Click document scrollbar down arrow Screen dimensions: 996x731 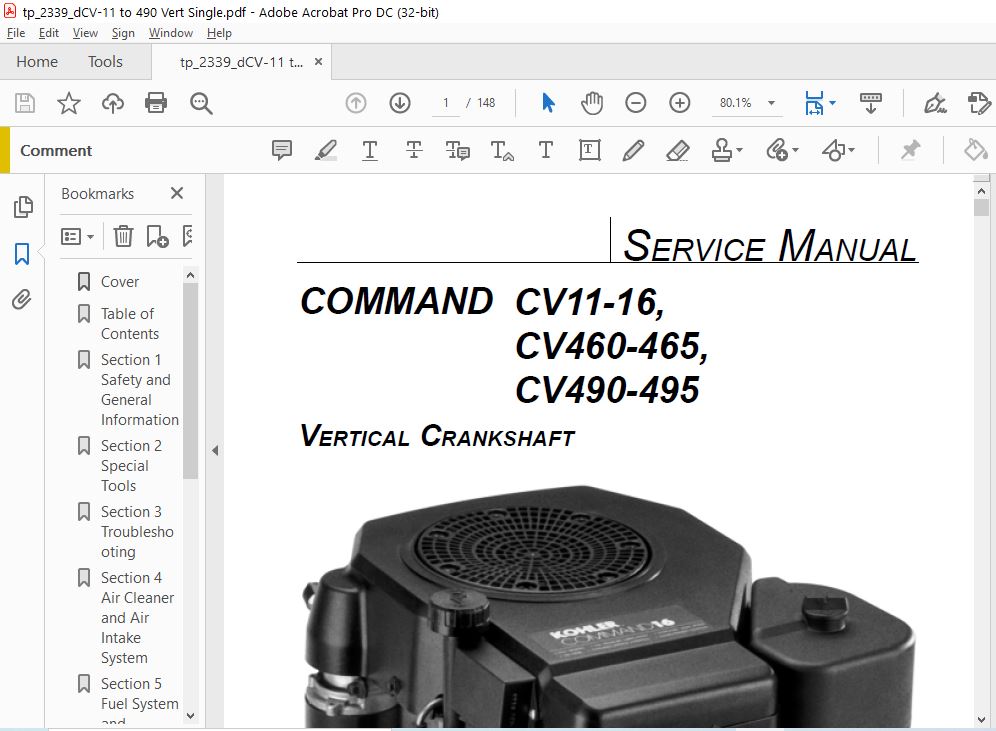(x=981, y=720)
